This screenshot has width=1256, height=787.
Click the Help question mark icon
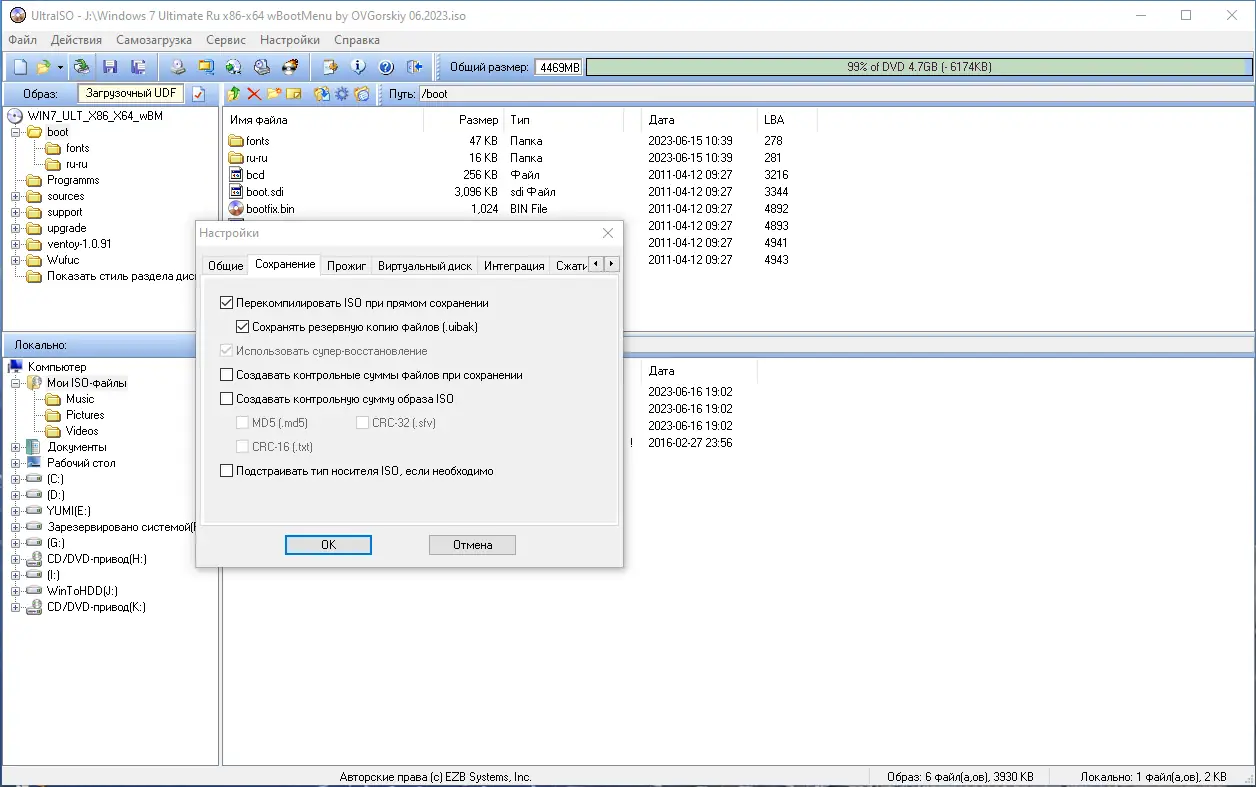[386, 67]
